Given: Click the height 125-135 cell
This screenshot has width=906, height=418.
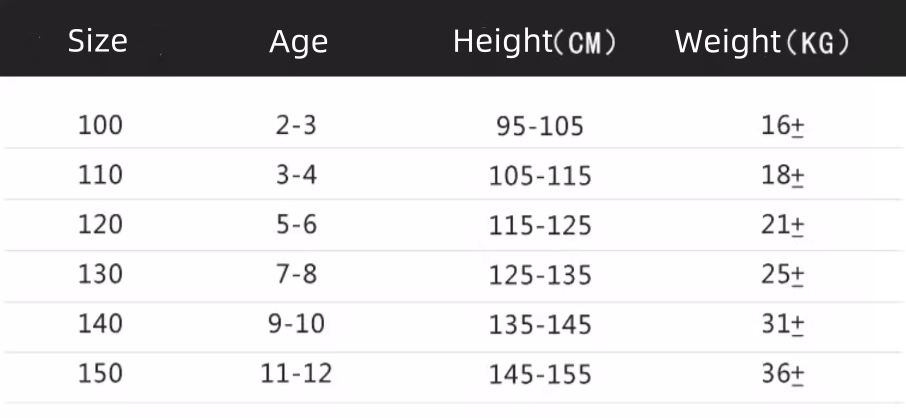Looking at the screenshot, I should 540,275.
